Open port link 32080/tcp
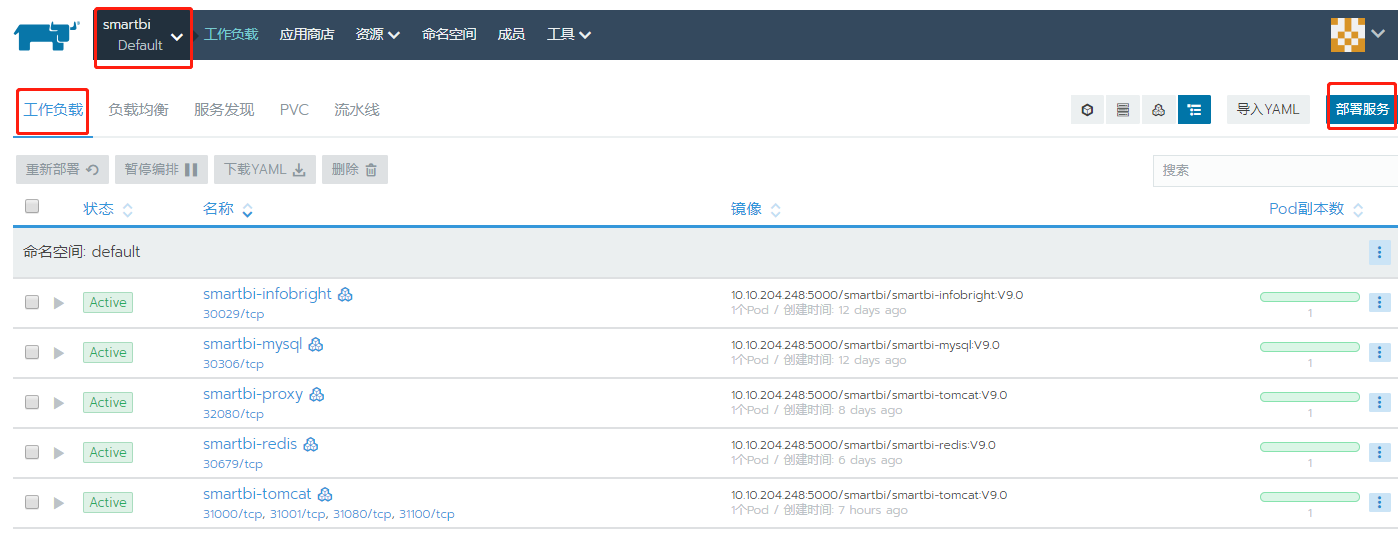The image size is (1398, 534). [233, 414]
